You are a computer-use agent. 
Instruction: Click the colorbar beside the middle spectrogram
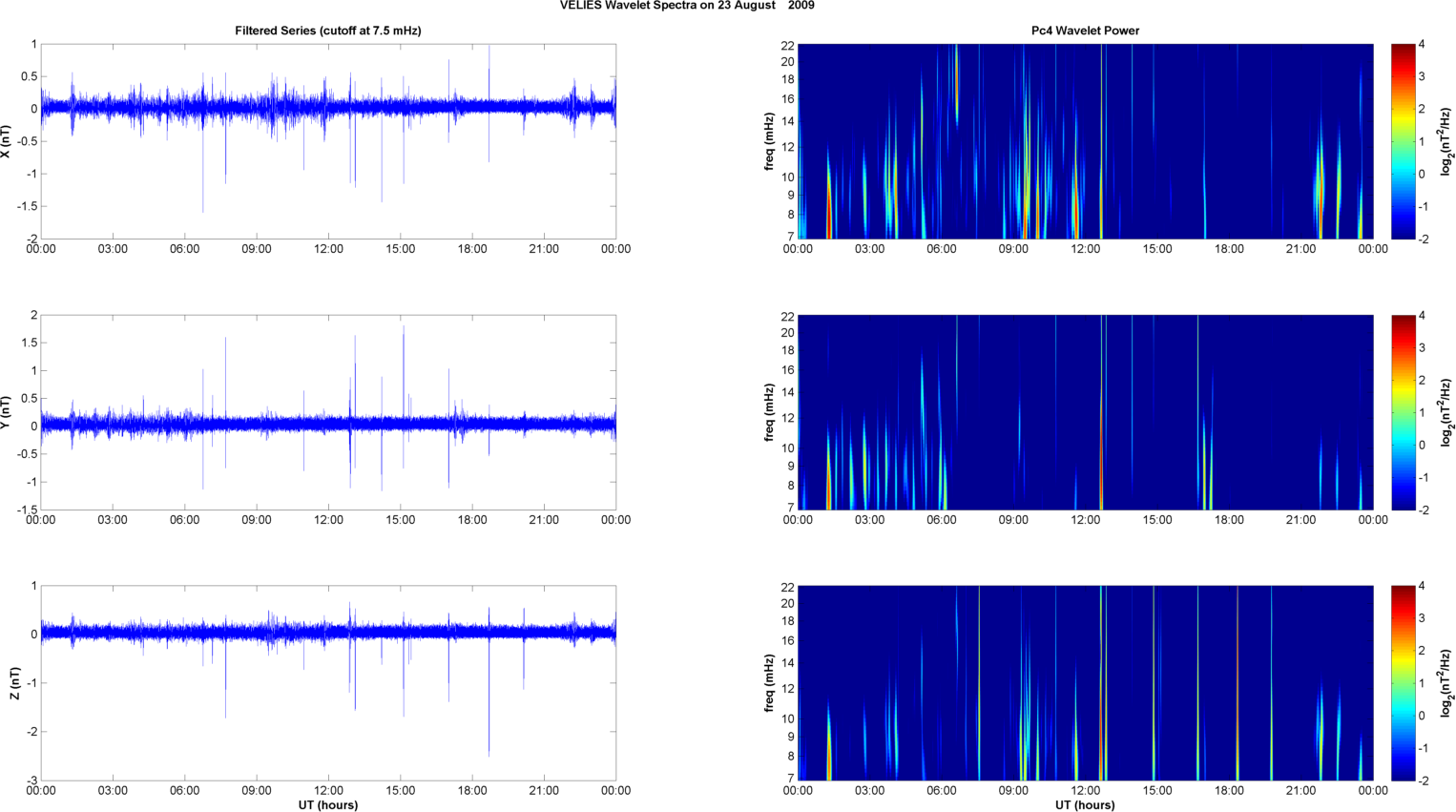coord(1404,412)
